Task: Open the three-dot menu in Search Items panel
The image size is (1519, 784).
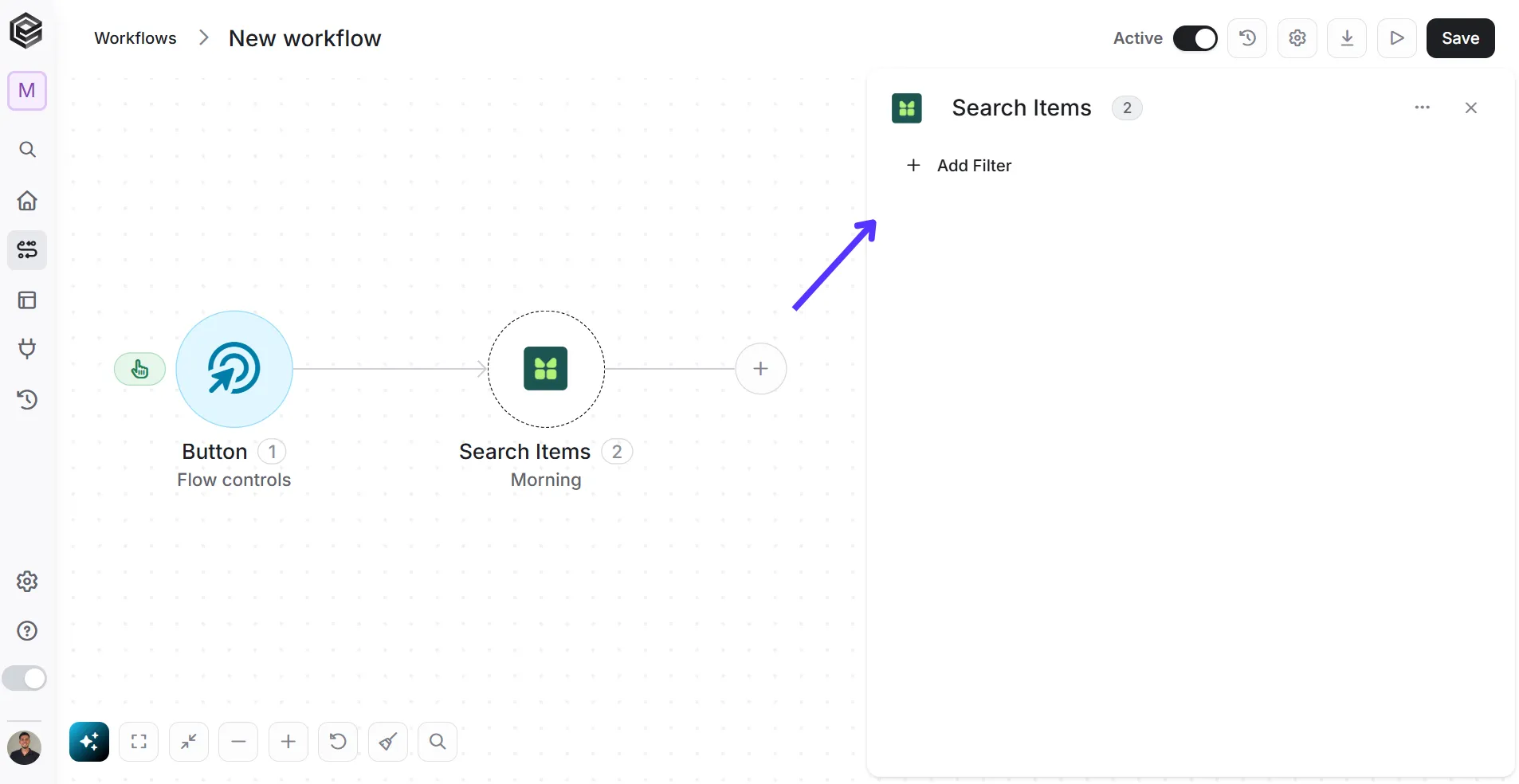Action: tap(1422, 108)
